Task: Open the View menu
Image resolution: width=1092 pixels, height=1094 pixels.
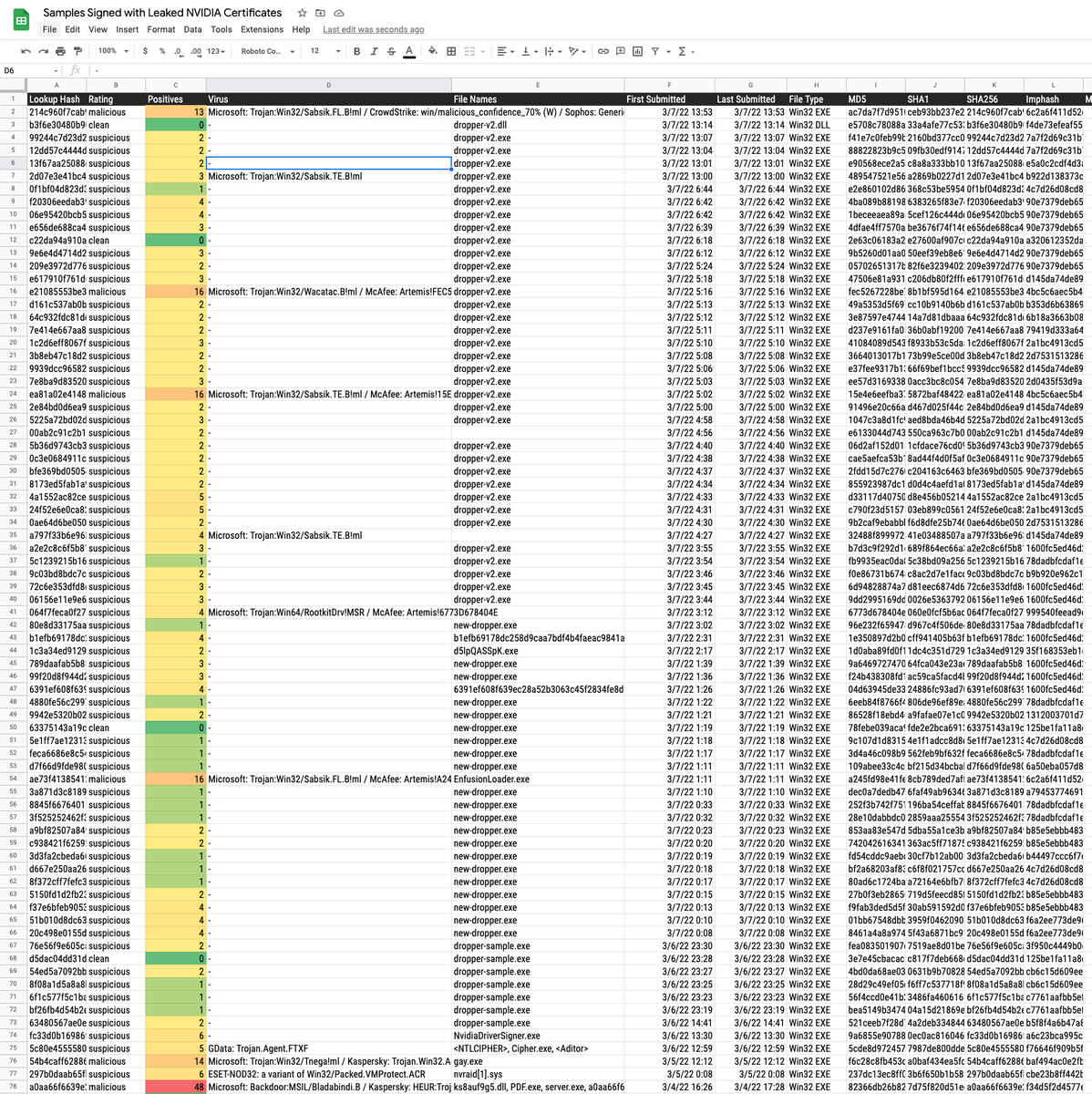Action: (98, 29)
